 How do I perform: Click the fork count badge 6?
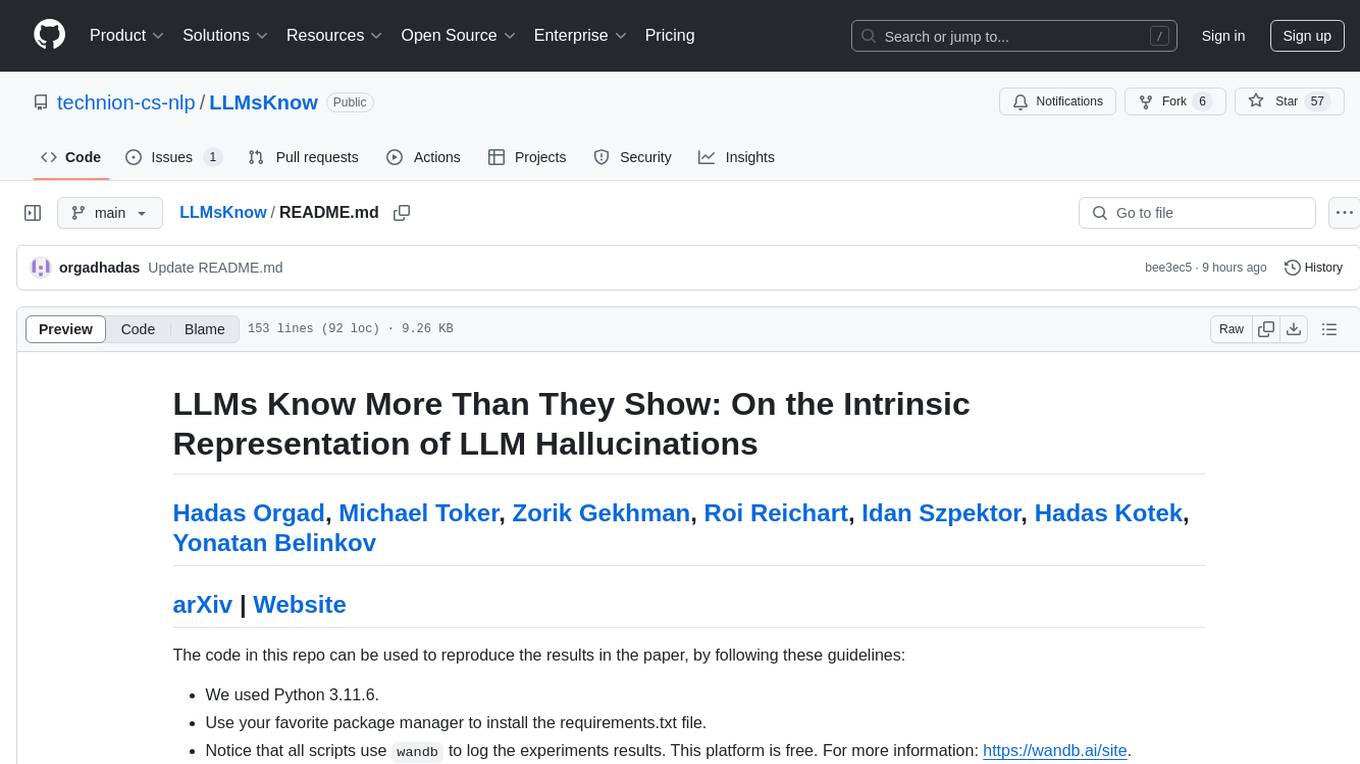coord(1202,101)
